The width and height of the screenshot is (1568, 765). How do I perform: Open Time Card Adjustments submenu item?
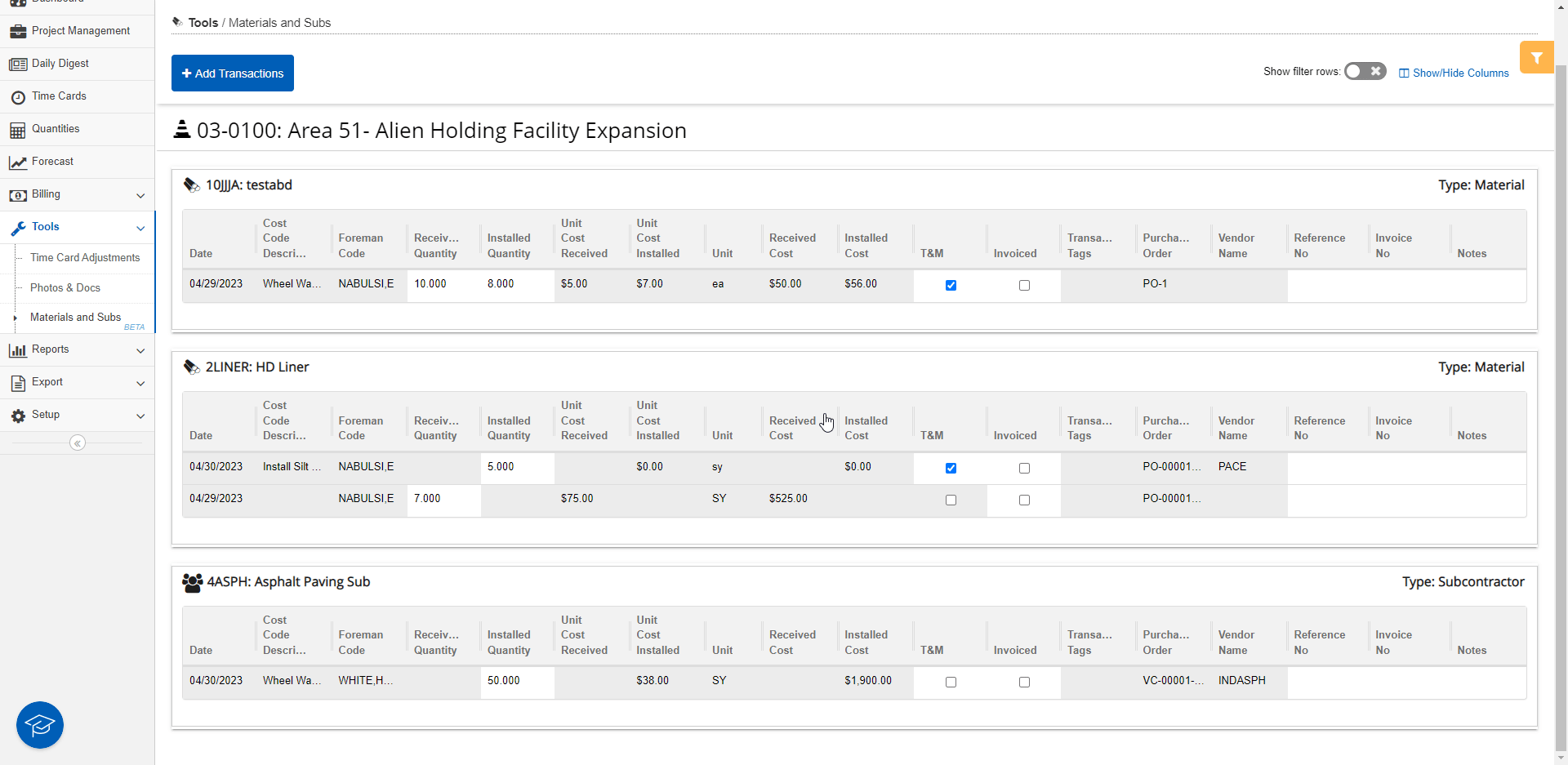point(85,258)
